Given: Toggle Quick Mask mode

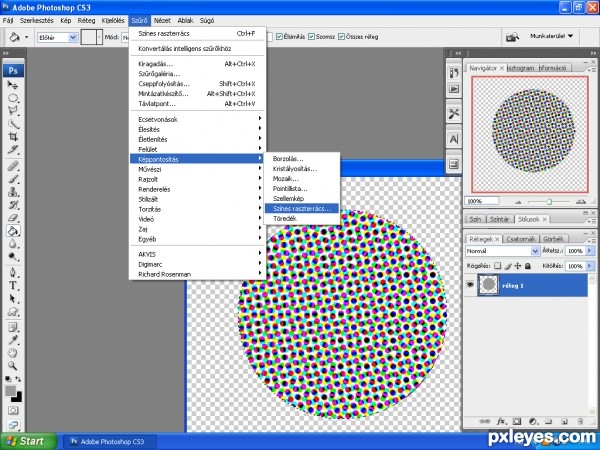Looking at the screenshot, I should 13,411.
